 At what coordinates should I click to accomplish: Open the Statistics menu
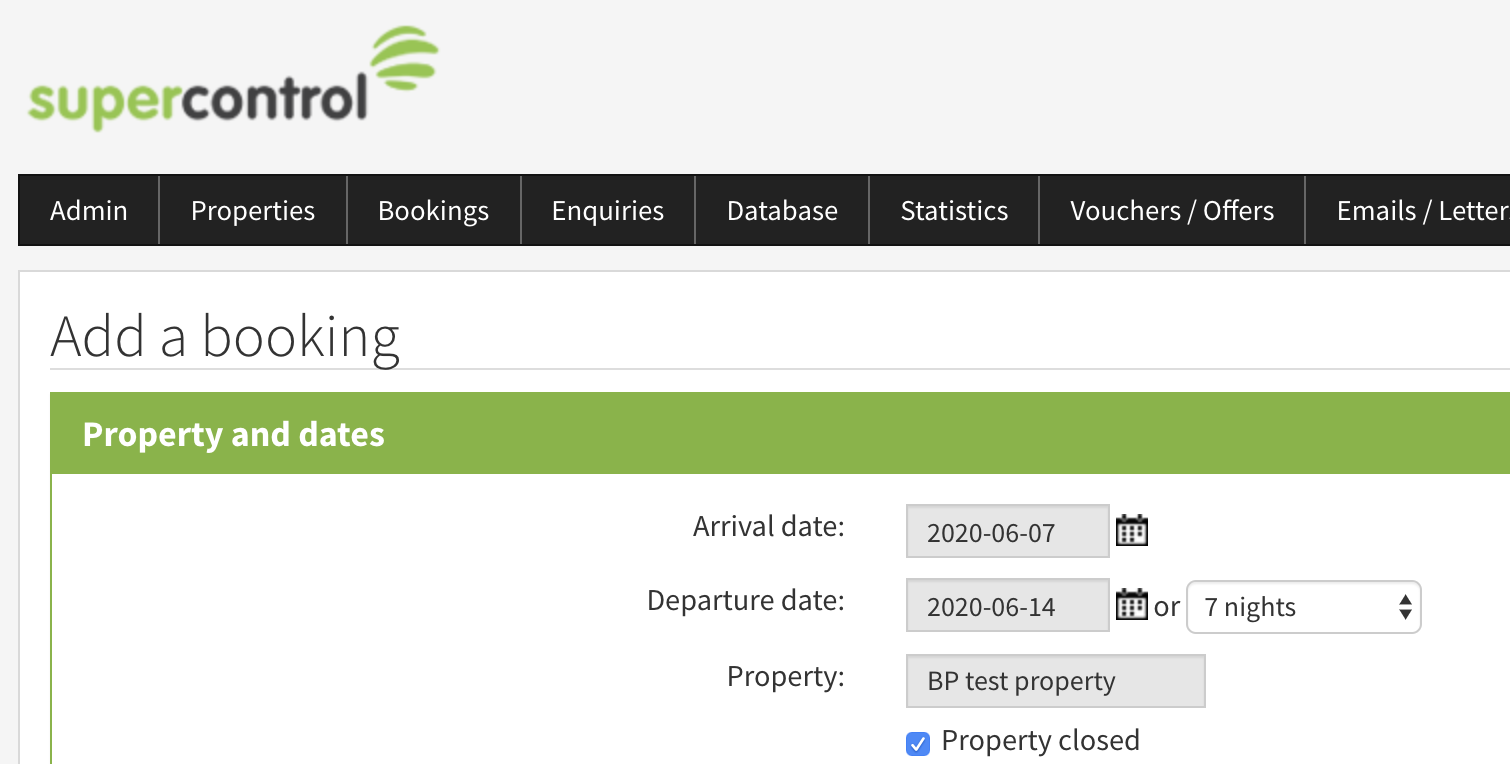954,211
